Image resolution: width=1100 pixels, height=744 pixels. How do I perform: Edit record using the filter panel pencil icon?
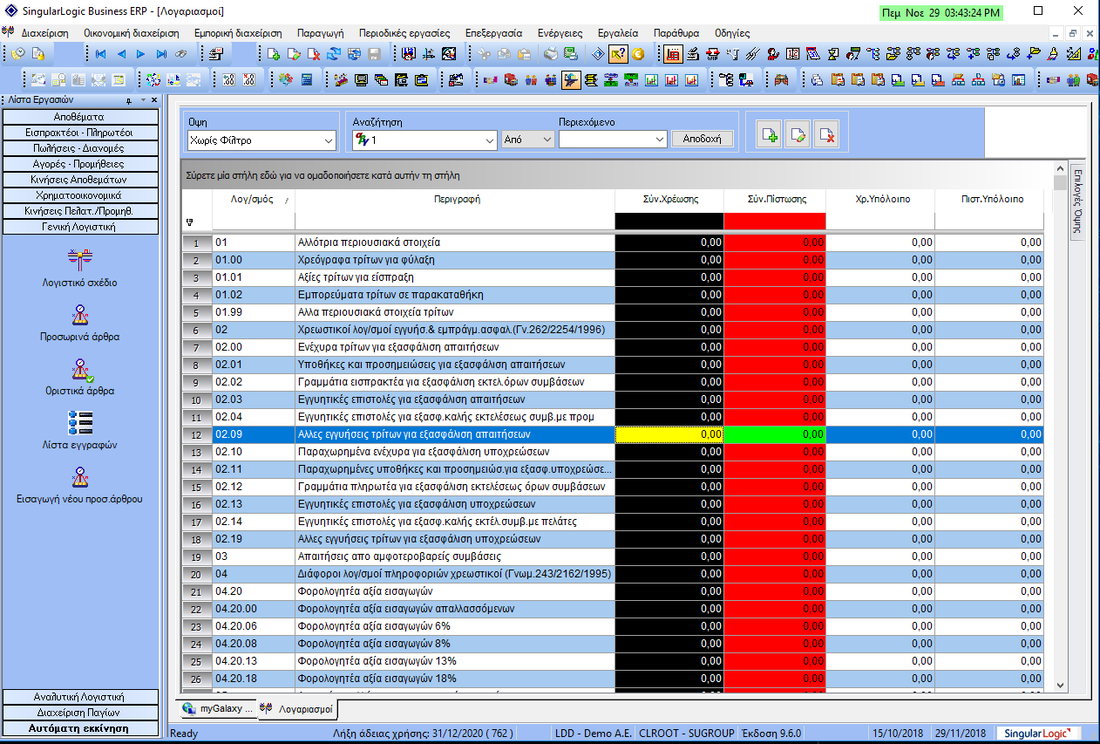[x=798, y=135]
